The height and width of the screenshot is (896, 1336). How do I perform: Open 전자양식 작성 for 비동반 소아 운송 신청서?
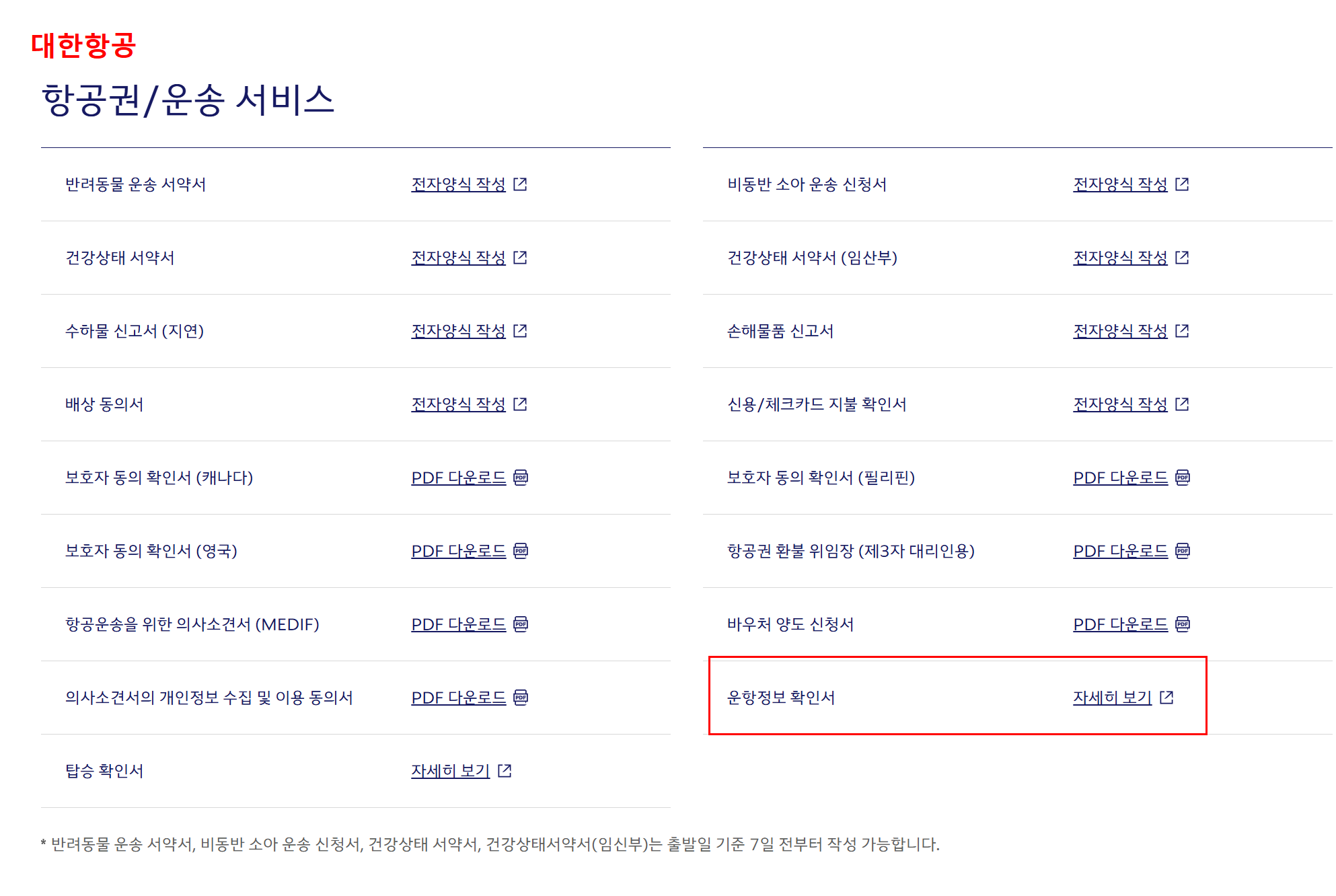tap(1120, 184)
